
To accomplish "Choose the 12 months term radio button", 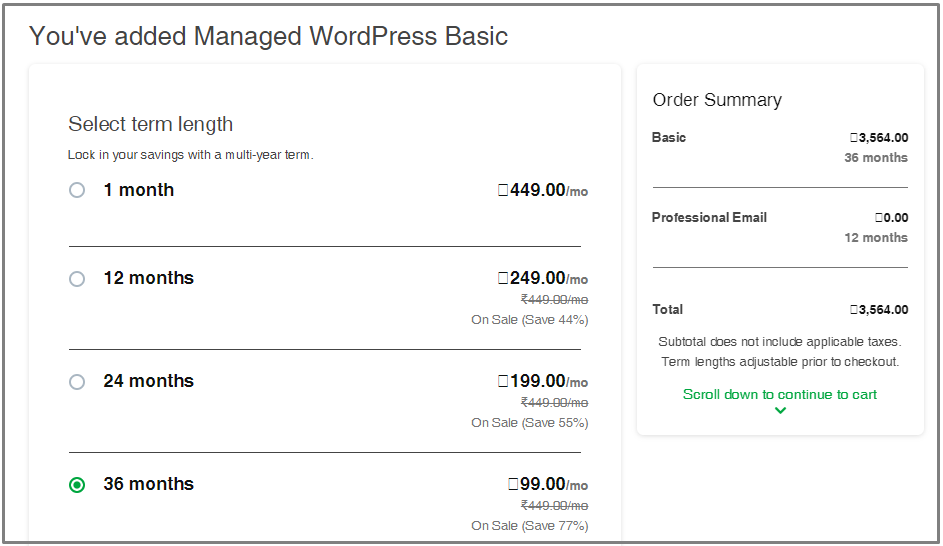I will 77,278.
